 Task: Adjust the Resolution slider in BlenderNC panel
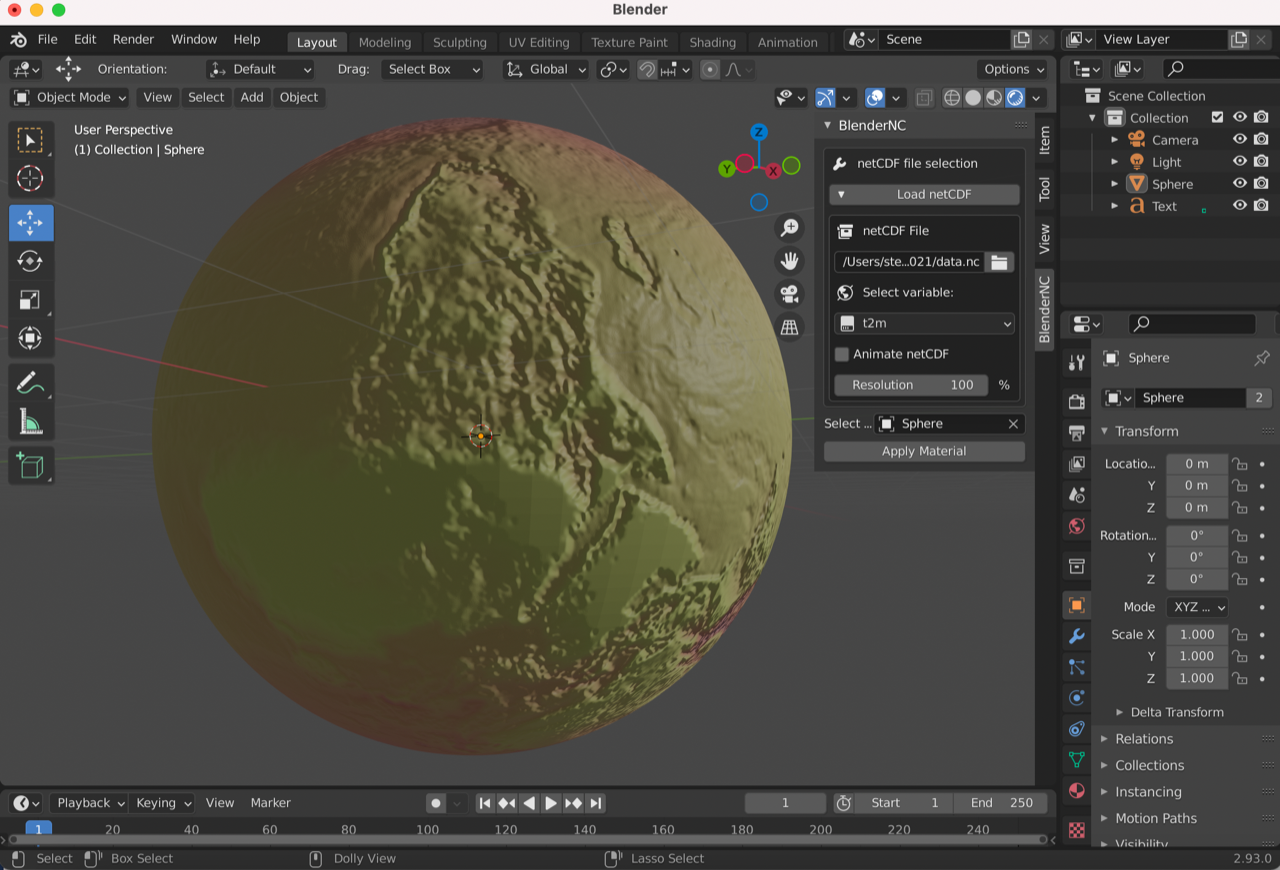point(911,384)
